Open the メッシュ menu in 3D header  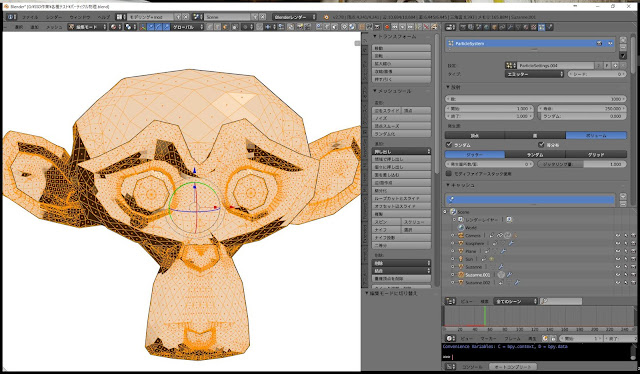[54, 27]
